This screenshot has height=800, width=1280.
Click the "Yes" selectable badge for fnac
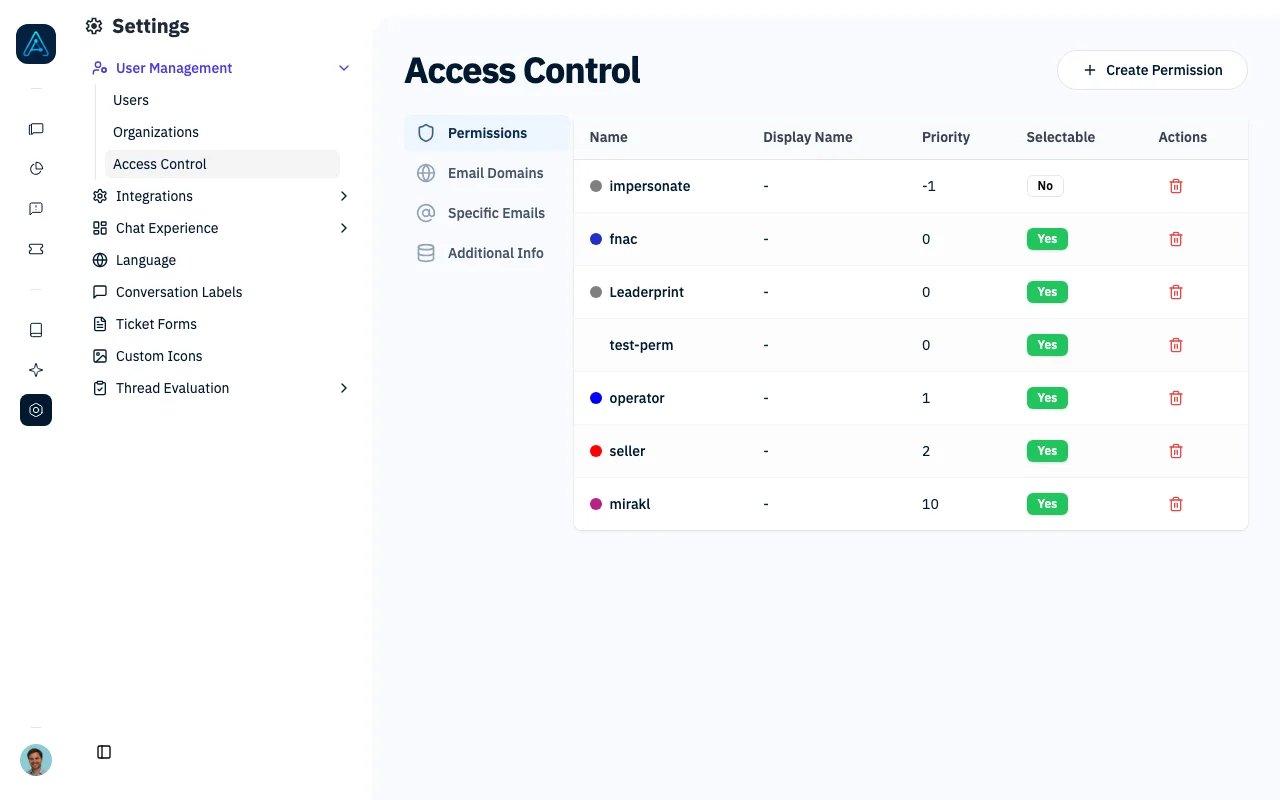coord(1047,239)
